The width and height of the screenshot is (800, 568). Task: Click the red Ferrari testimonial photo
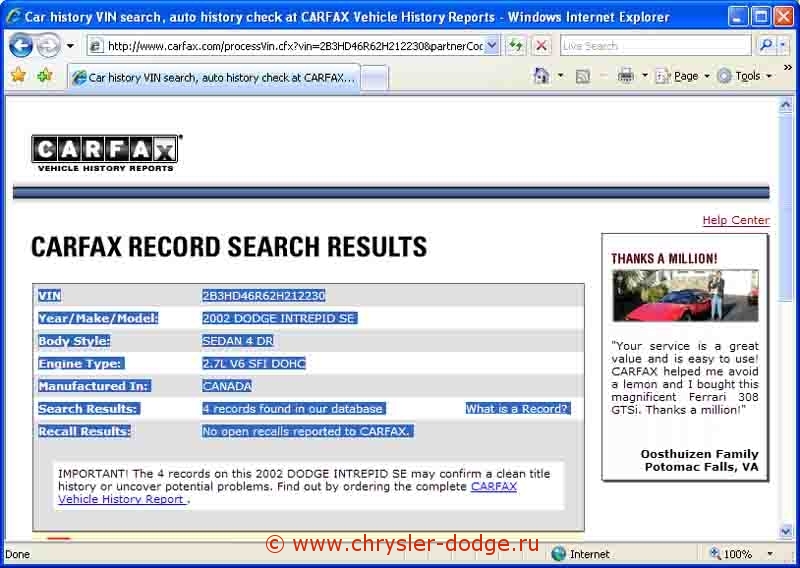(x=685, y=295)
